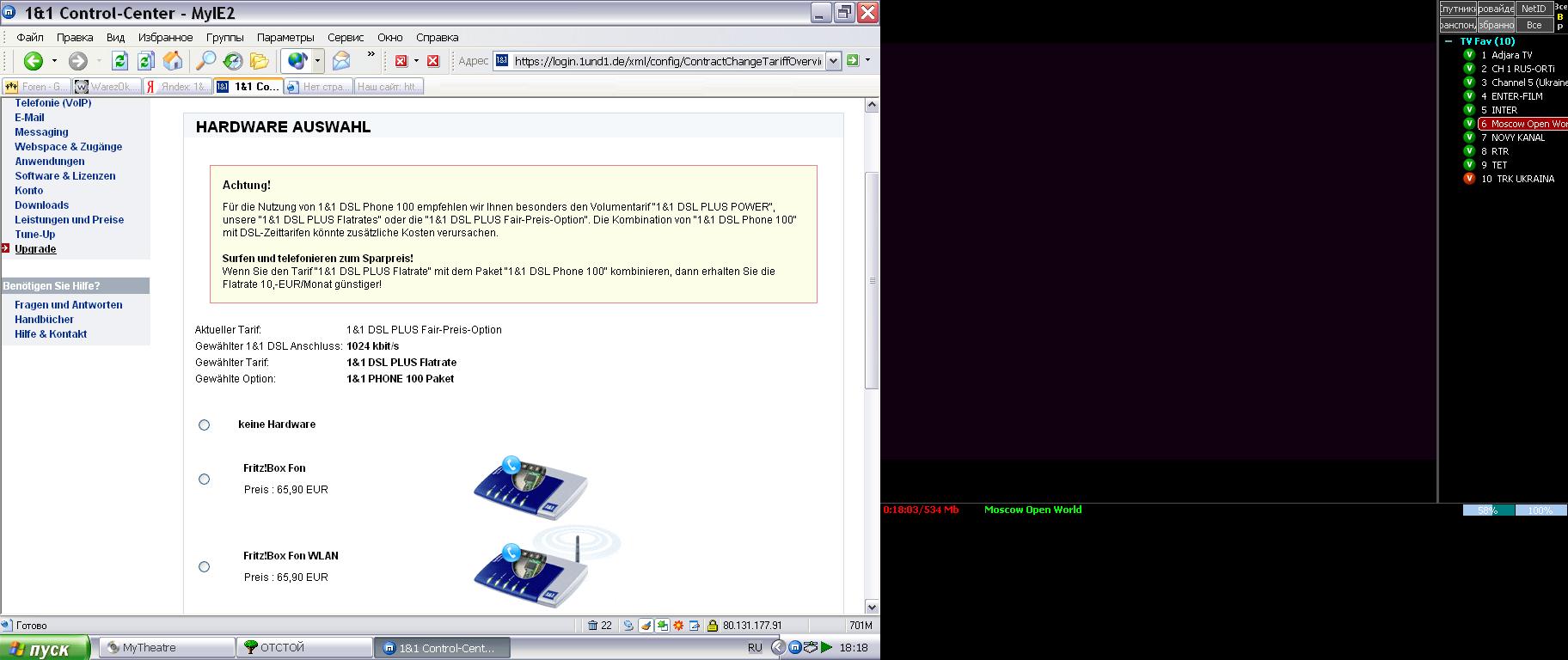The width and height of the screenshot is (1568, 660).
Task: Select the Fritz!Box Fon radio button
Action: [204, 480]
